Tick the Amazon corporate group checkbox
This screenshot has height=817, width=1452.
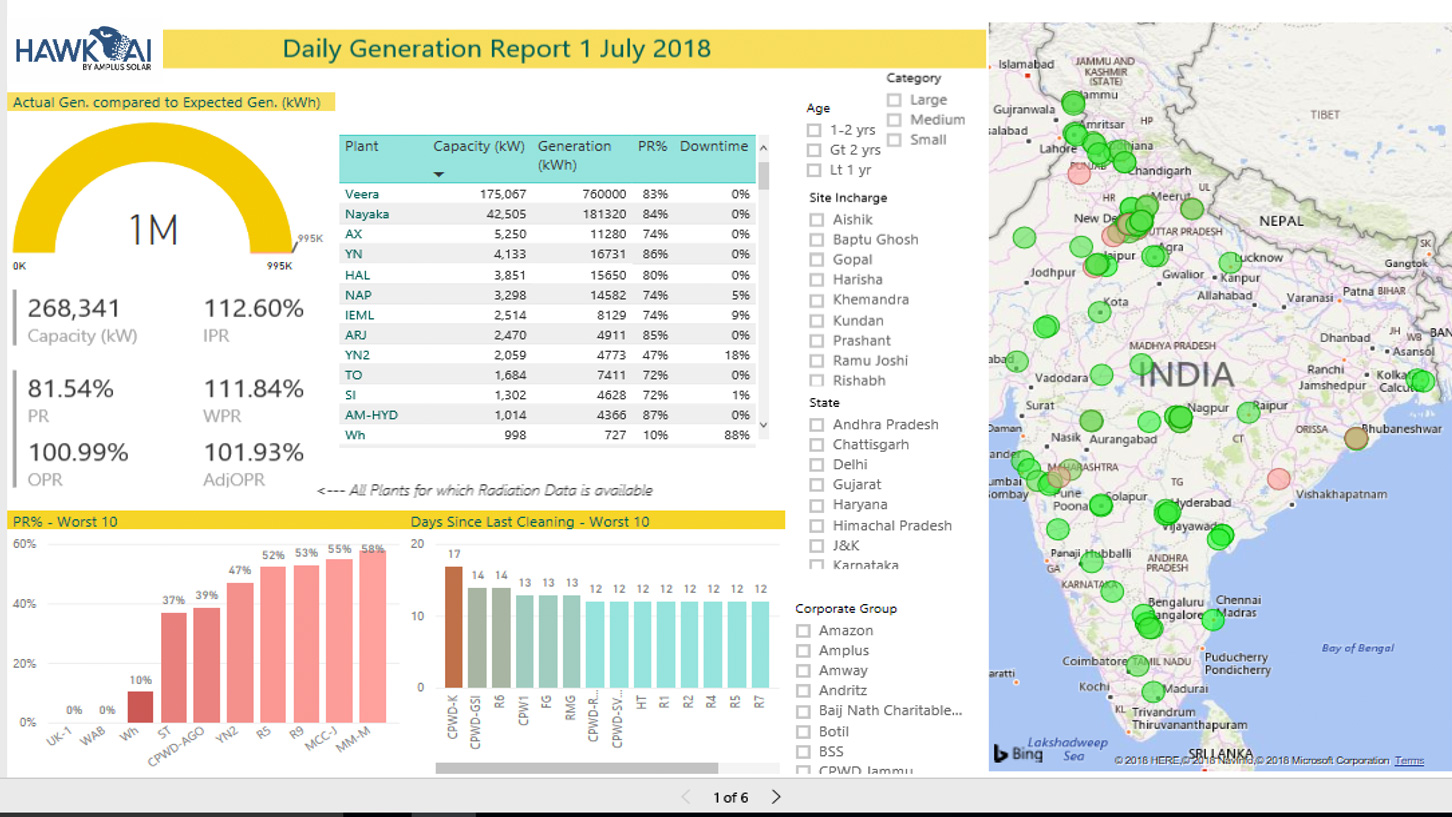[x=803, y=631]
